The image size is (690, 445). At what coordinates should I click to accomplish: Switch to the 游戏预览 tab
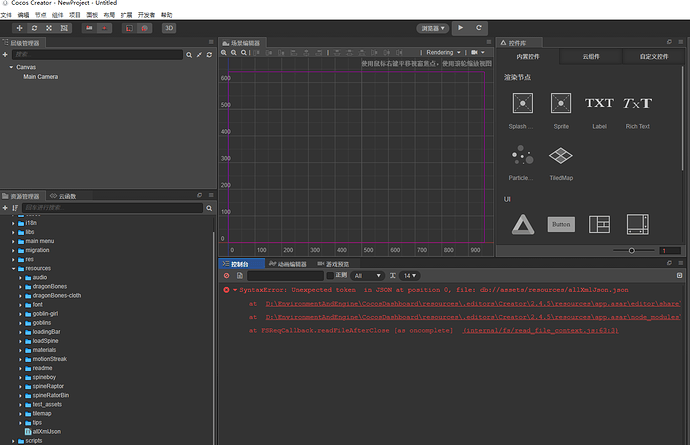pyautogui.click(x=333, y=264)
